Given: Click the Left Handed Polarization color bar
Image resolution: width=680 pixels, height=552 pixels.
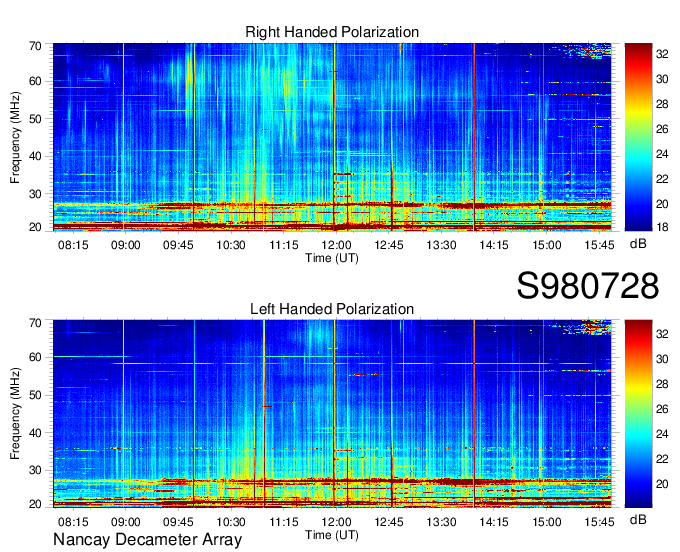Looking at the screenshot, I should [x=638, y=413].
